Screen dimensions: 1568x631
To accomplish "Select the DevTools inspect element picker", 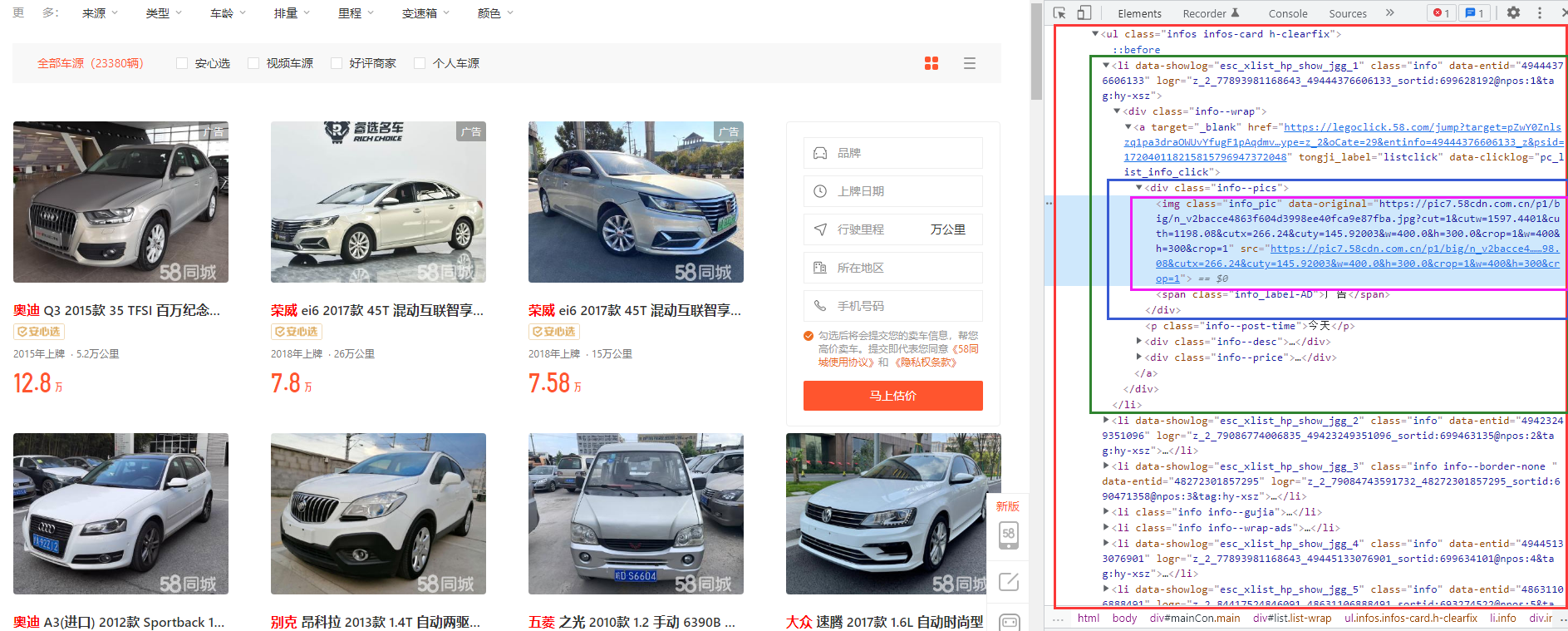I will click(1059, 13).
